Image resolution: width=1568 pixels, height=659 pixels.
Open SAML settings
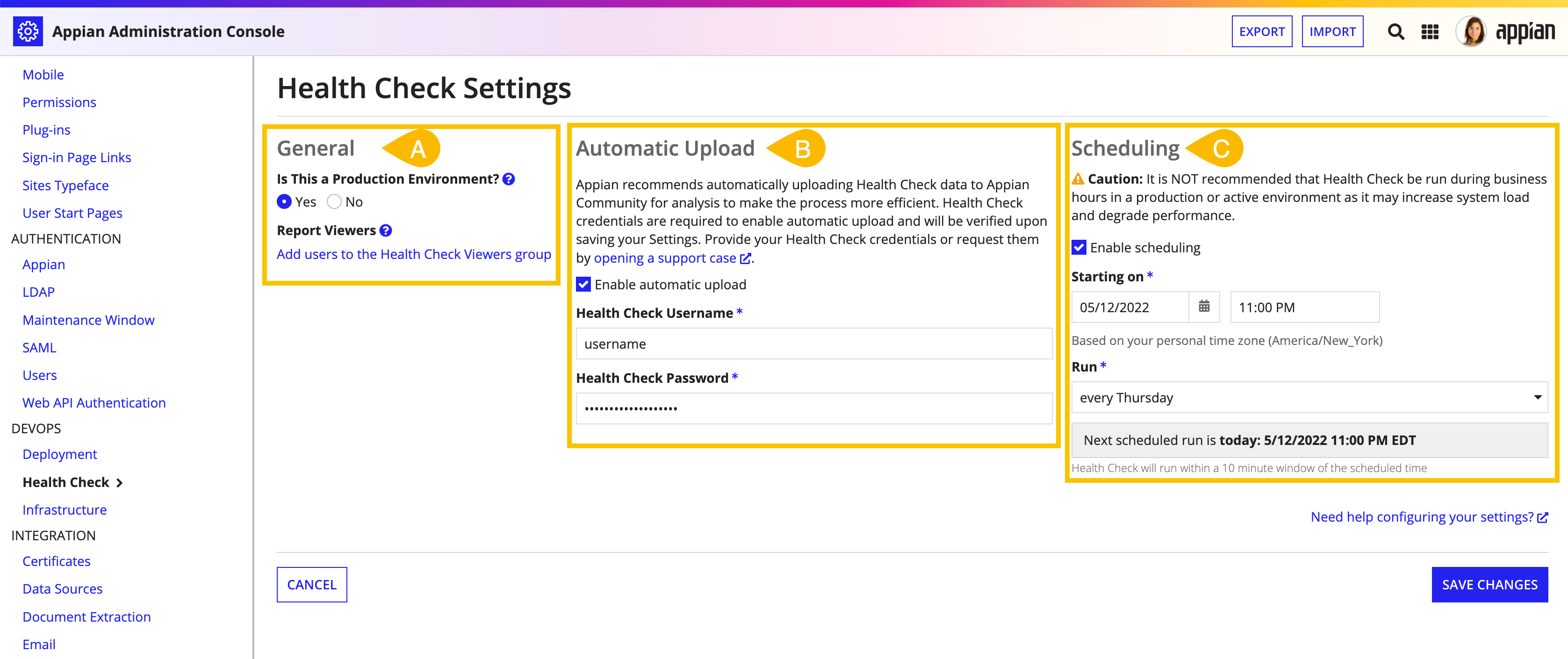pos(39,348)
